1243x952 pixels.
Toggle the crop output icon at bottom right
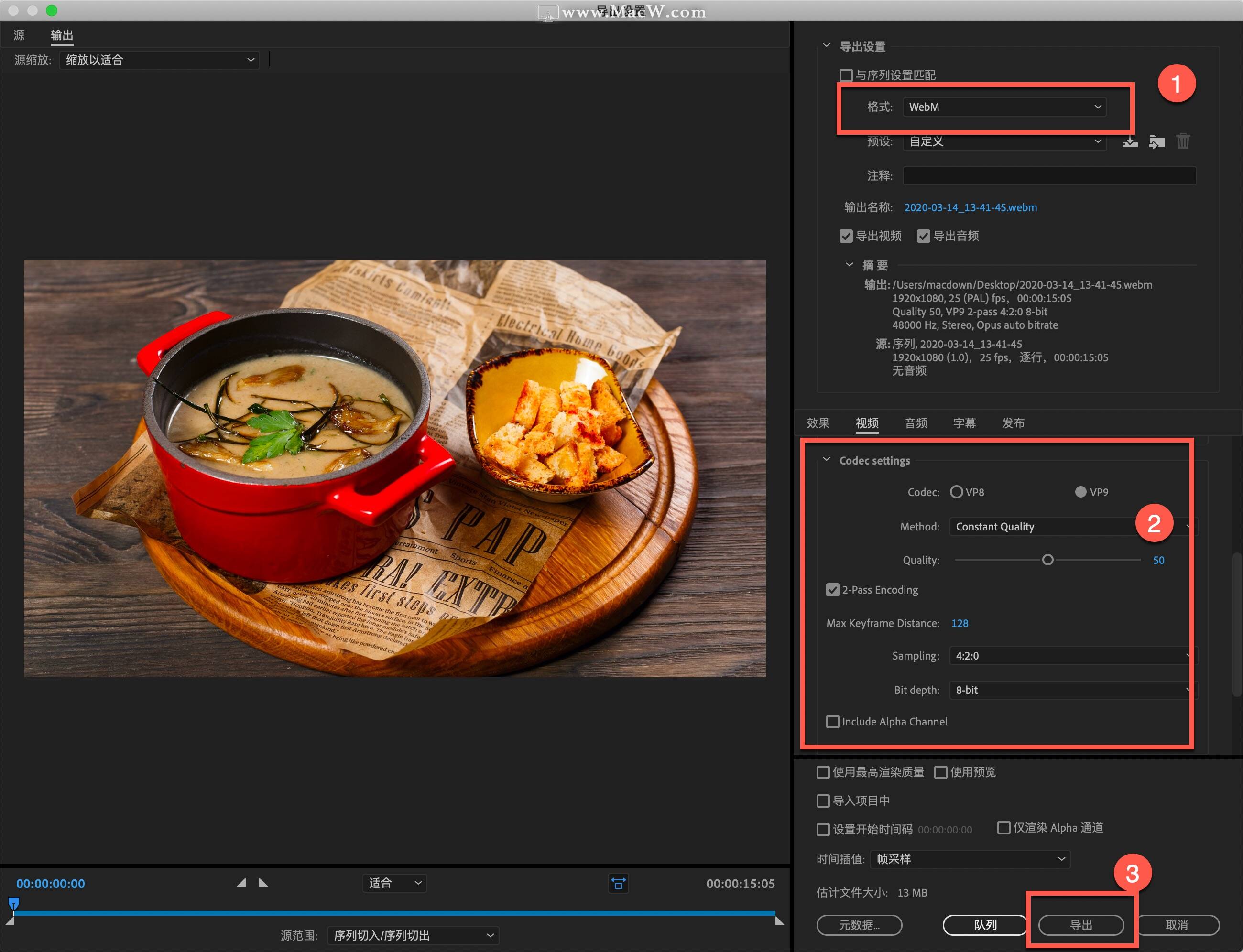(x=618, y=883)
